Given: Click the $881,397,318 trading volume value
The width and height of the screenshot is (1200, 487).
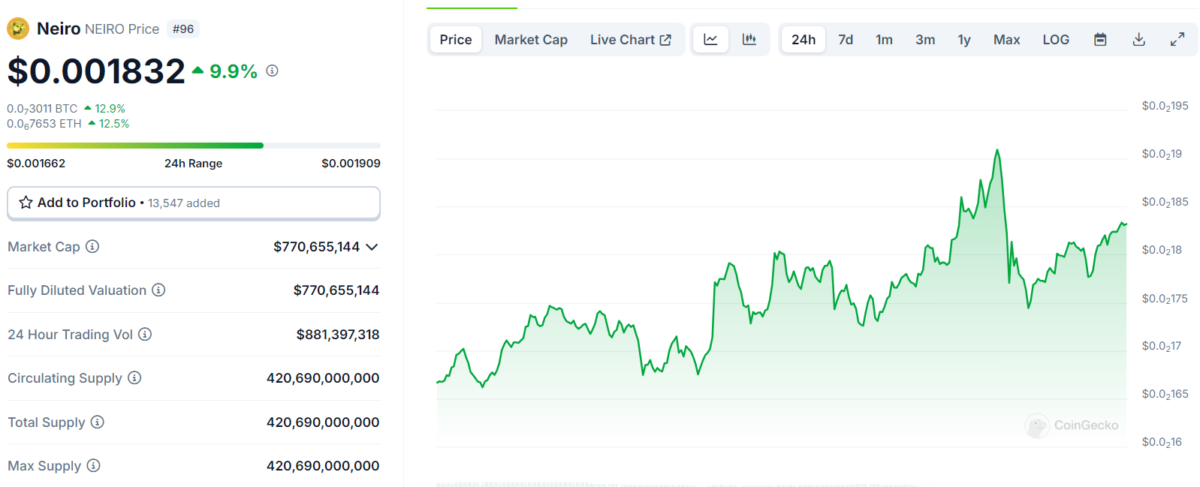Looking at the screenshot, I should (x=338, y=334).
